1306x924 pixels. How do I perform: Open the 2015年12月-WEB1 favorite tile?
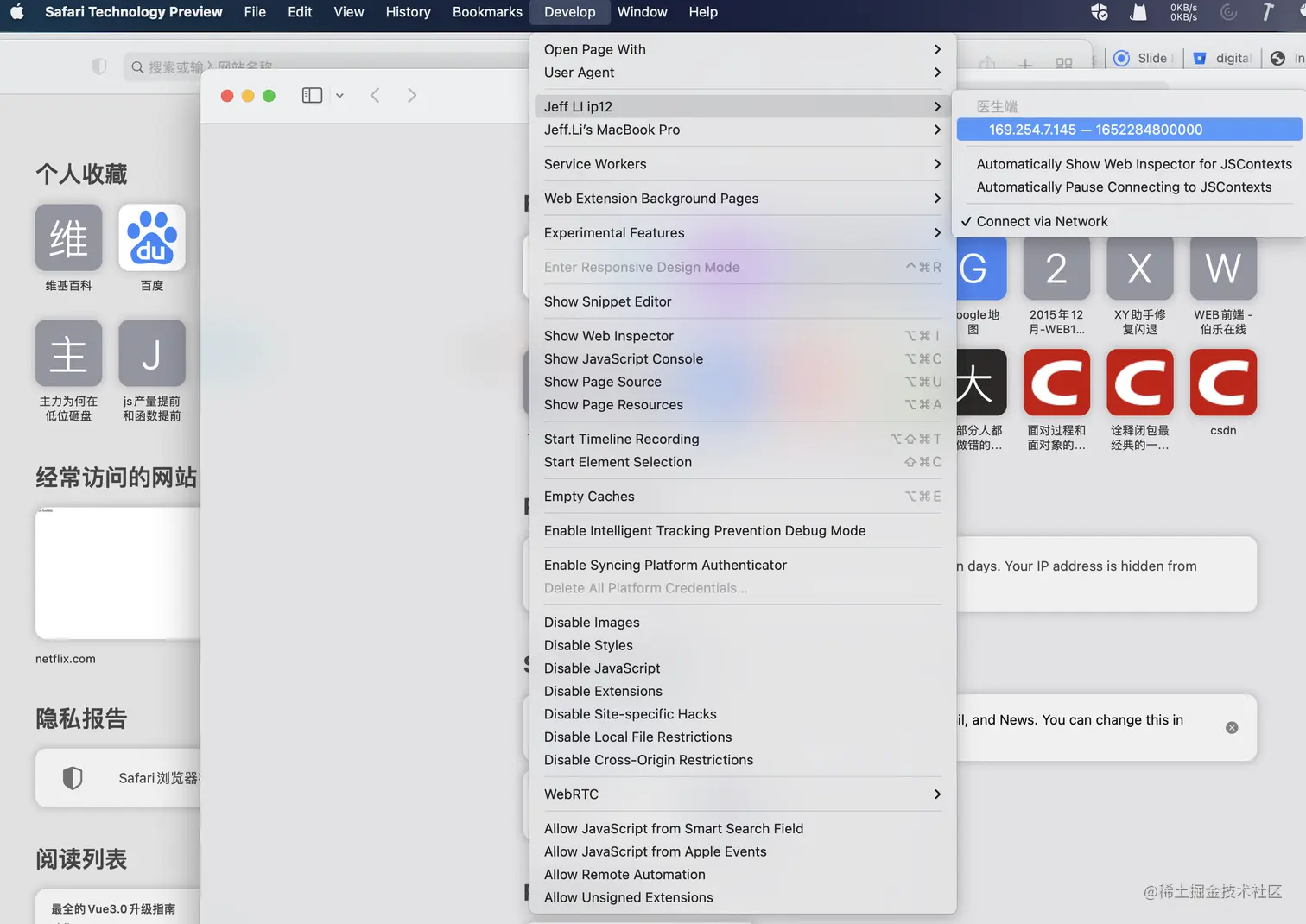click(x=1056, y=268)
